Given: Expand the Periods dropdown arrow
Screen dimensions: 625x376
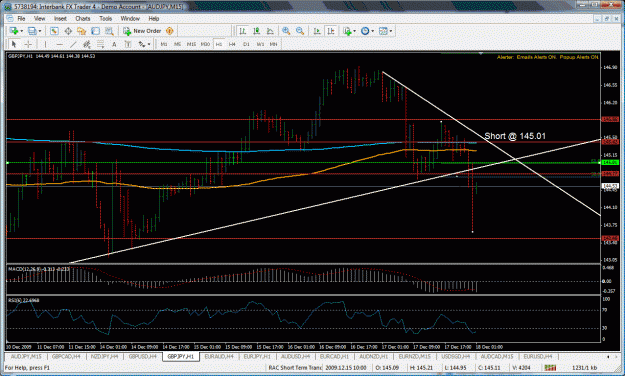Looking at the screenshot, I should click(x=372, y=31).
